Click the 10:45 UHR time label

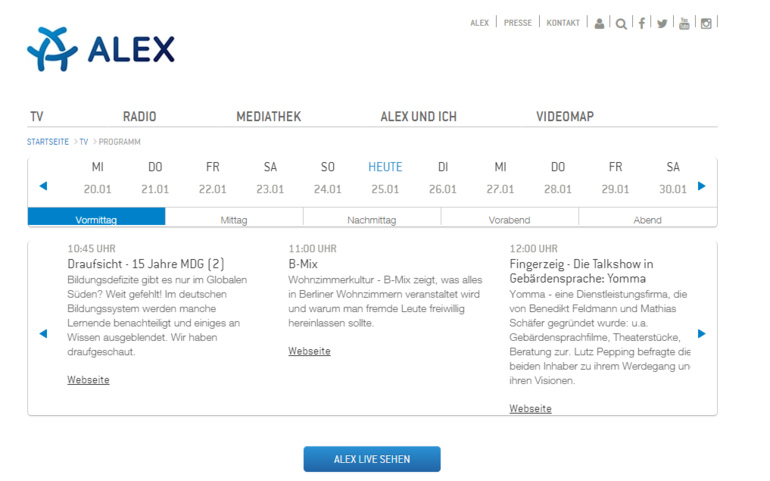click(x=91, y=249)
